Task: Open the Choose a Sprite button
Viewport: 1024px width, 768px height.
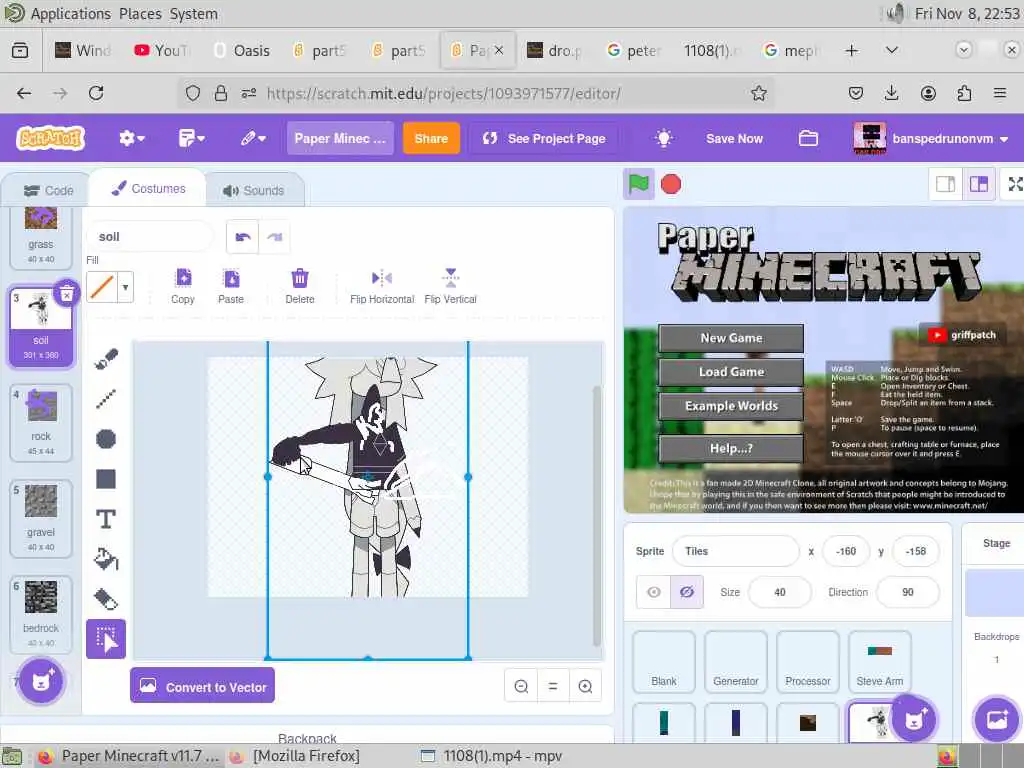Action: pos(914,719)
